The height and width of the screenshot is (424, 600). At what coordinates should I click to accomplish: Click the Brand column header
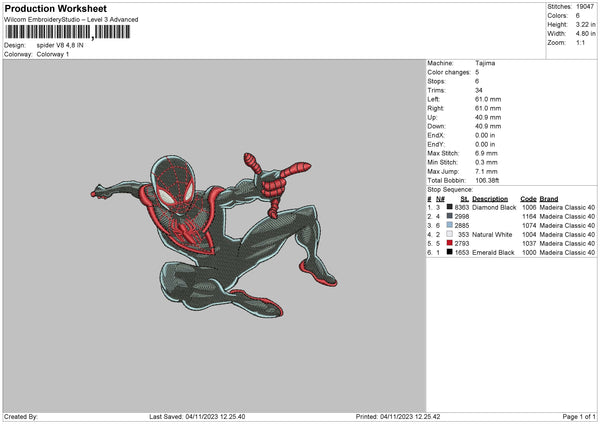(x=550, y=198)
